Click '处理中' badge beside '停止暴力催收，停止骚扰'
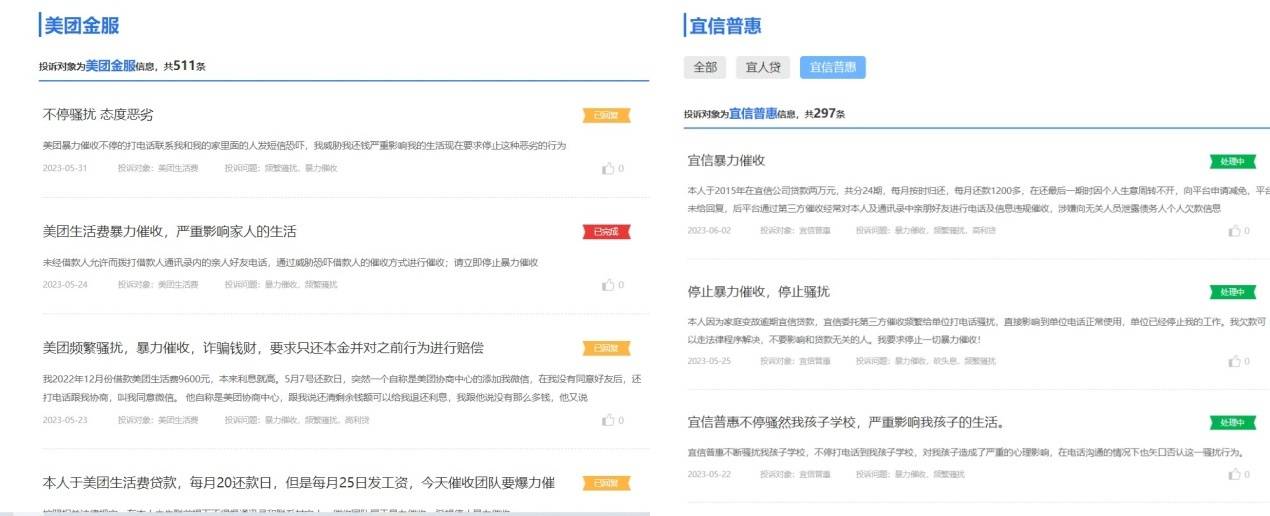The width and height of the screenshot is (1270, 516). pos(1232,292)
